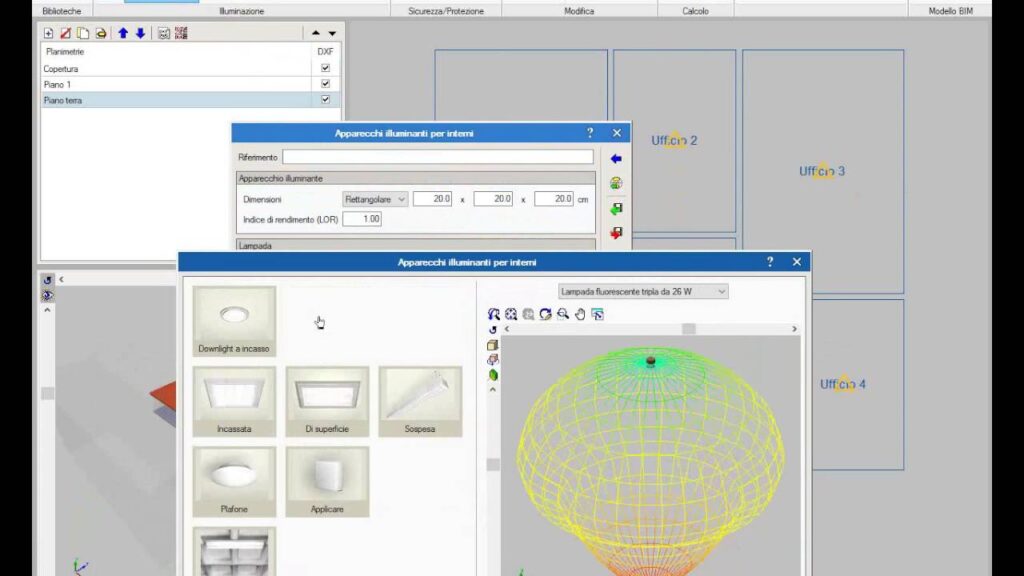1024x576 pixels.
Task: Click the blue move-down arrow in Planimetrie toolbar
Action: tap(140, 33)
